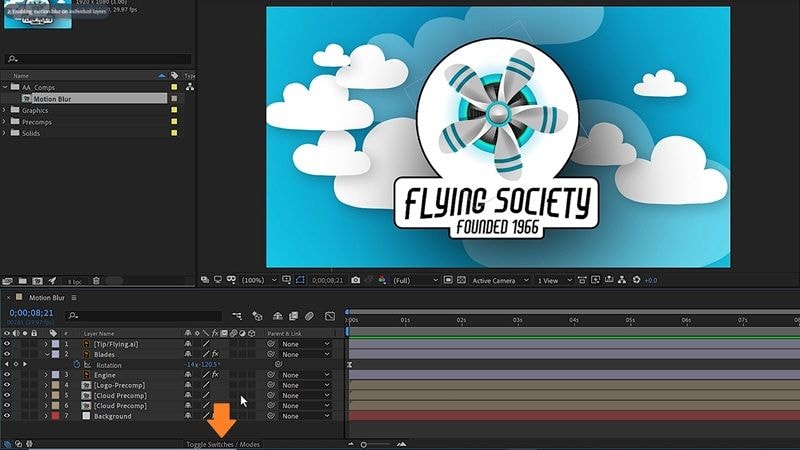
Task: Click 8 bpc color depth button
Action: click(x=75, y=281)
